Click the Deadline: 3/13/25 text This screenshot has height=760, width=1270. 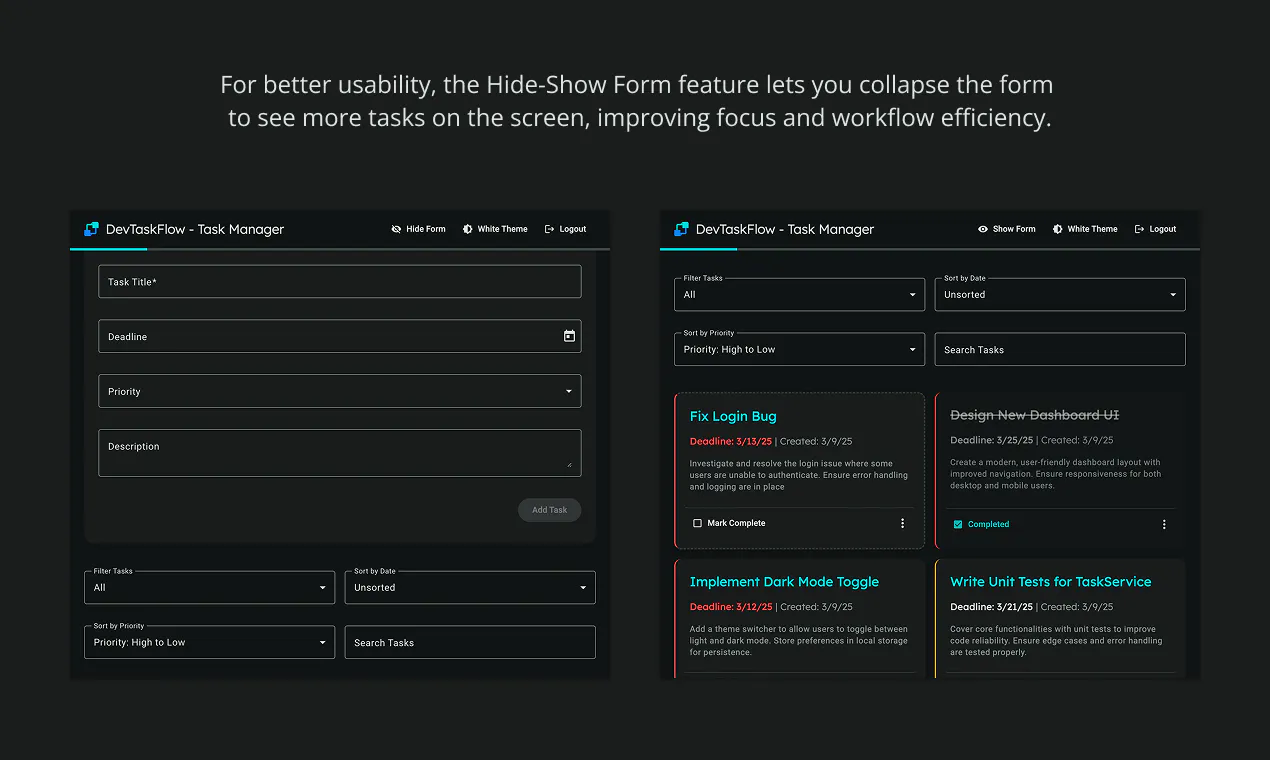731,441
